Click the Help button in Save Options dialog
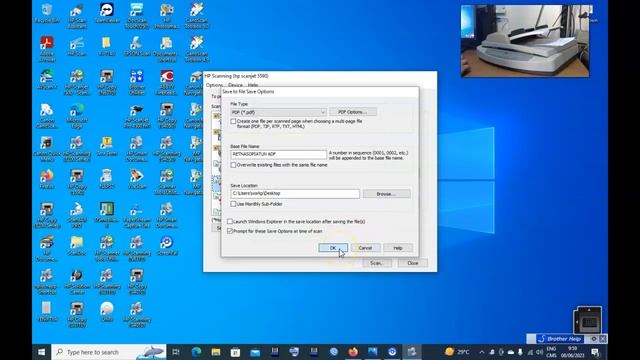Viewport: 640px width, 360px height. [398, 248]
